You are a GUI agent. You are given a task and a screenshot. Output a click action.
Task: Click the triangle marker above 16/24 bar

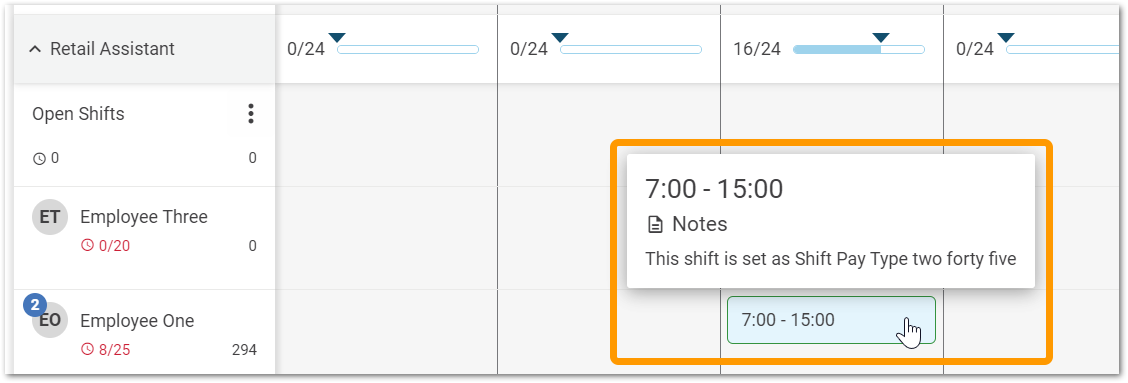(x=881, y=37)
